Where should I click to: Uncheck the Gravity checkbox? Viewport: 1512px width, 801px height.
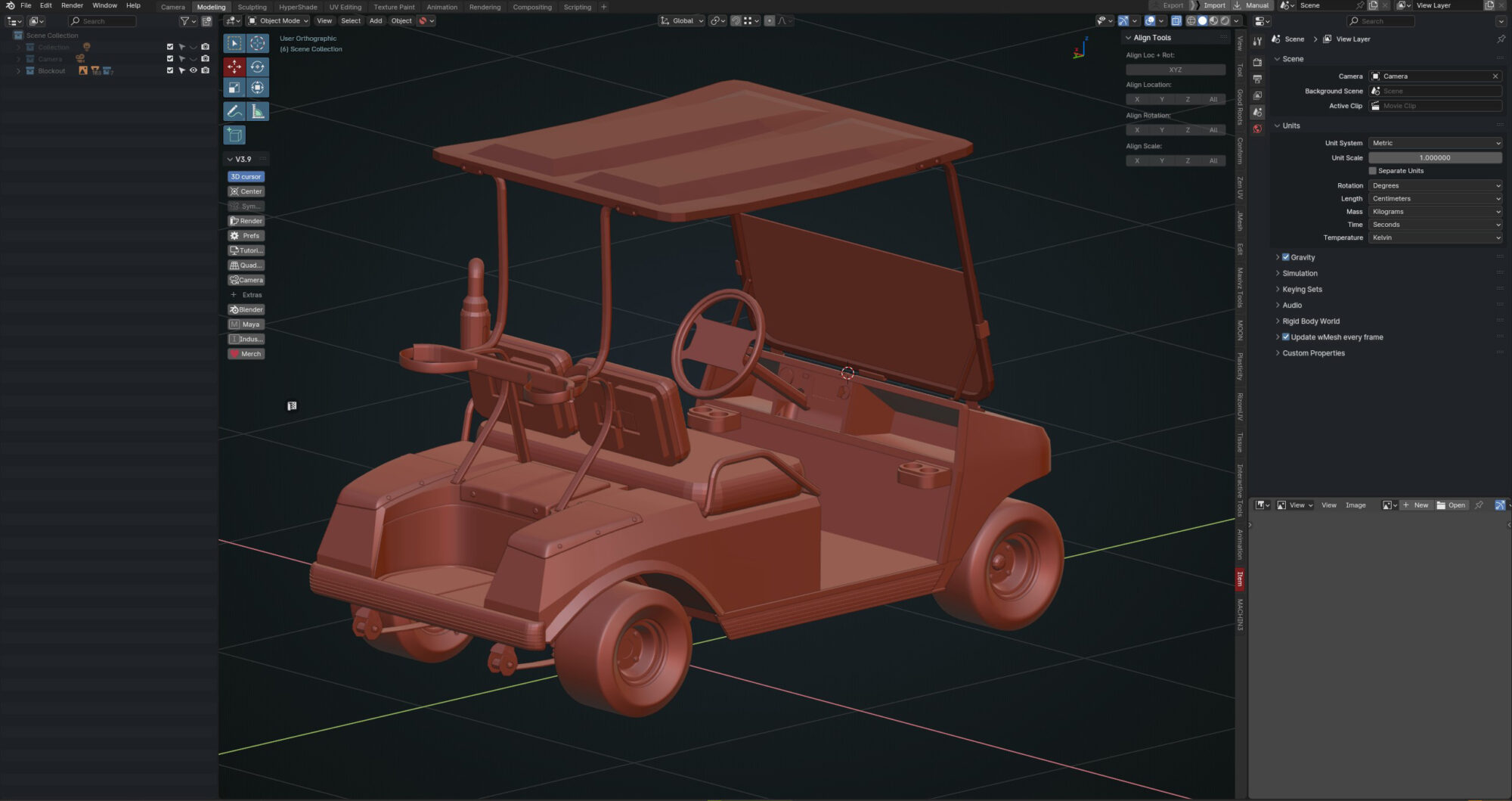point(1285,257)
